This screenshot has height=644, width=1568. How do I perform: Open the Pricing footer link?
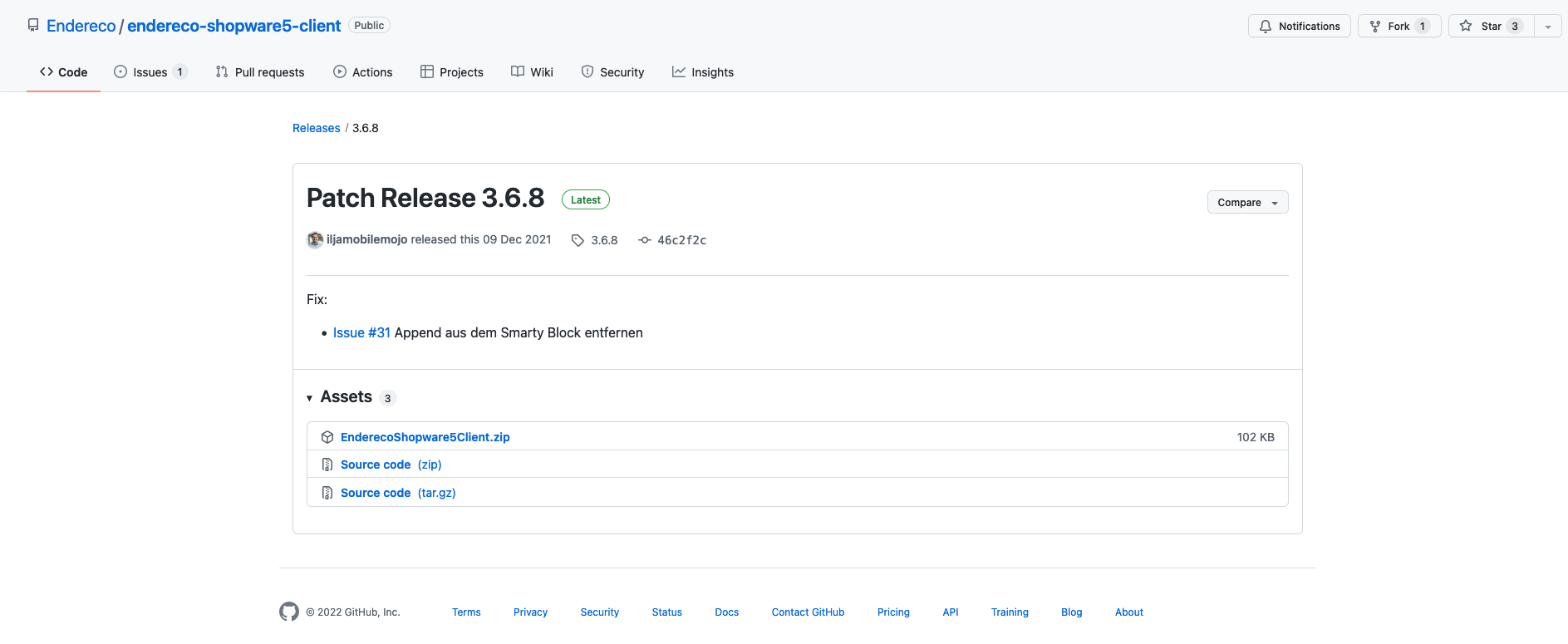pyautogui.click(x=893, y=612)
